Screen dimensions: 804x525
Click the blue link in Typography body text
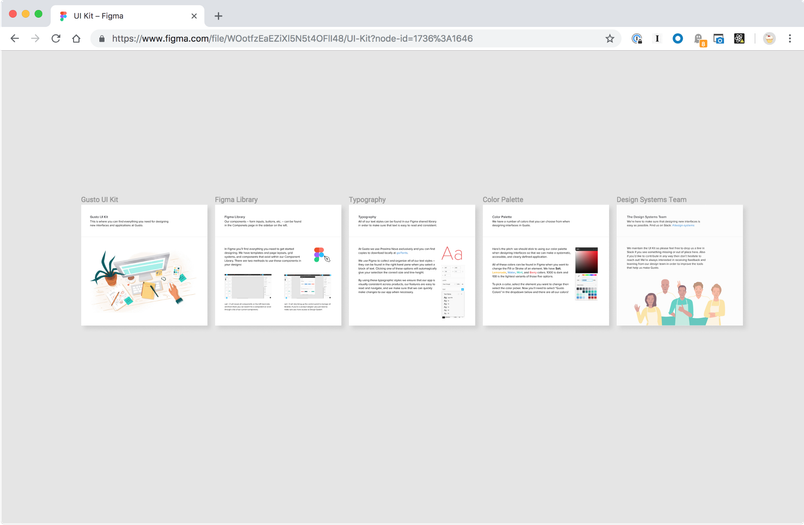[x=402, y=253]
